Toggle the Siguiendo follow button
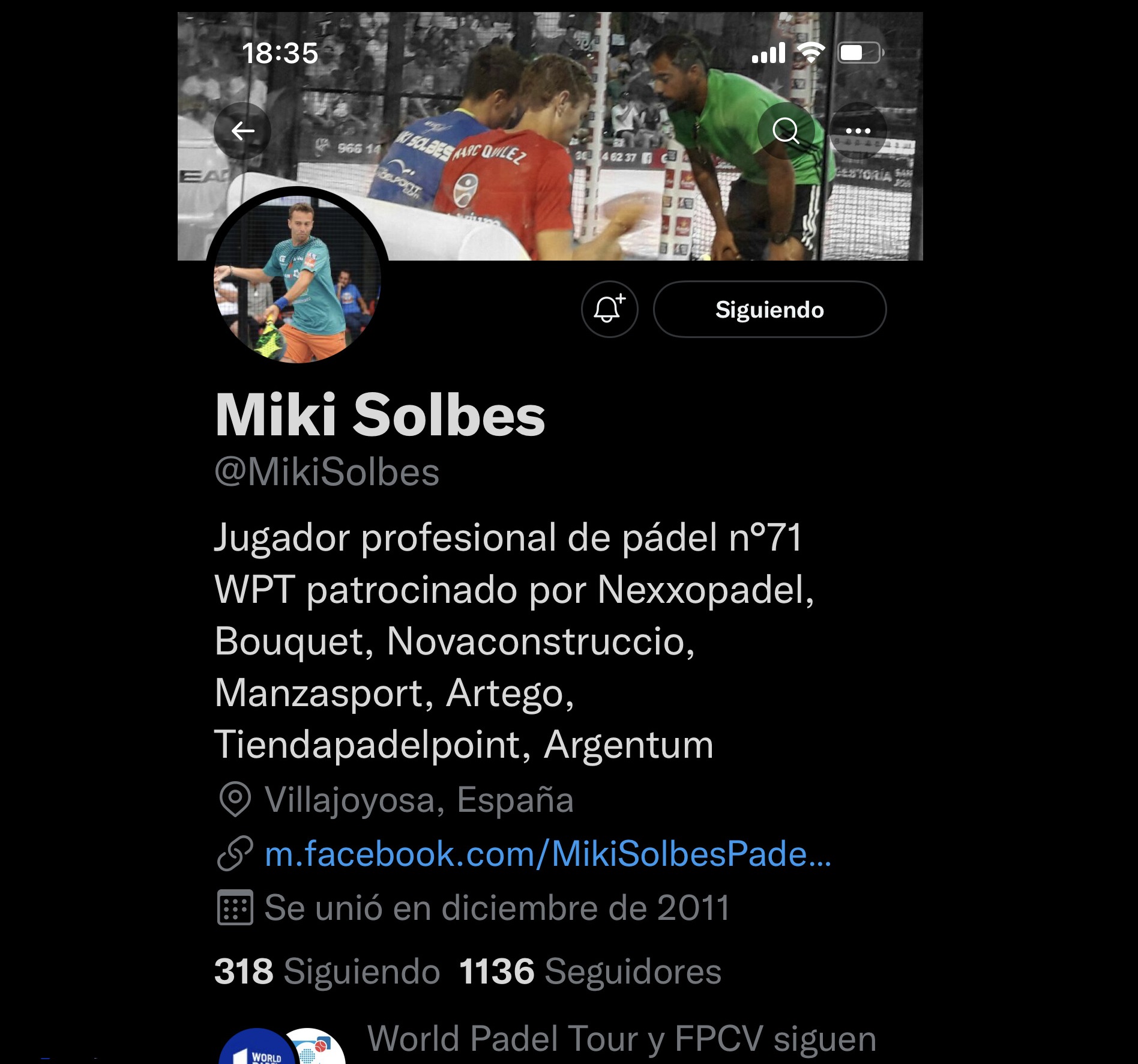The width and height of the screenshot is (1138, 1064). pyautogui.click(x=769, y=309)
